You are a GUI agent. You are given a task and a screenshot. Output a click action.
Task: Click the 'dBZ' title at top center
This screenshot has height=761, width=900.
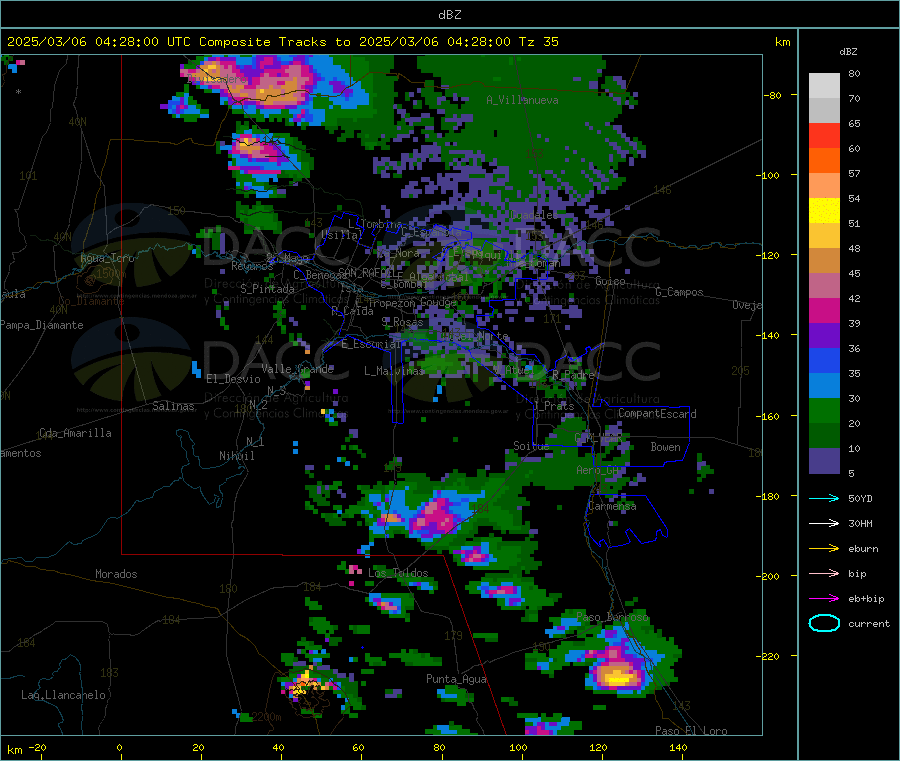(449, 14)
